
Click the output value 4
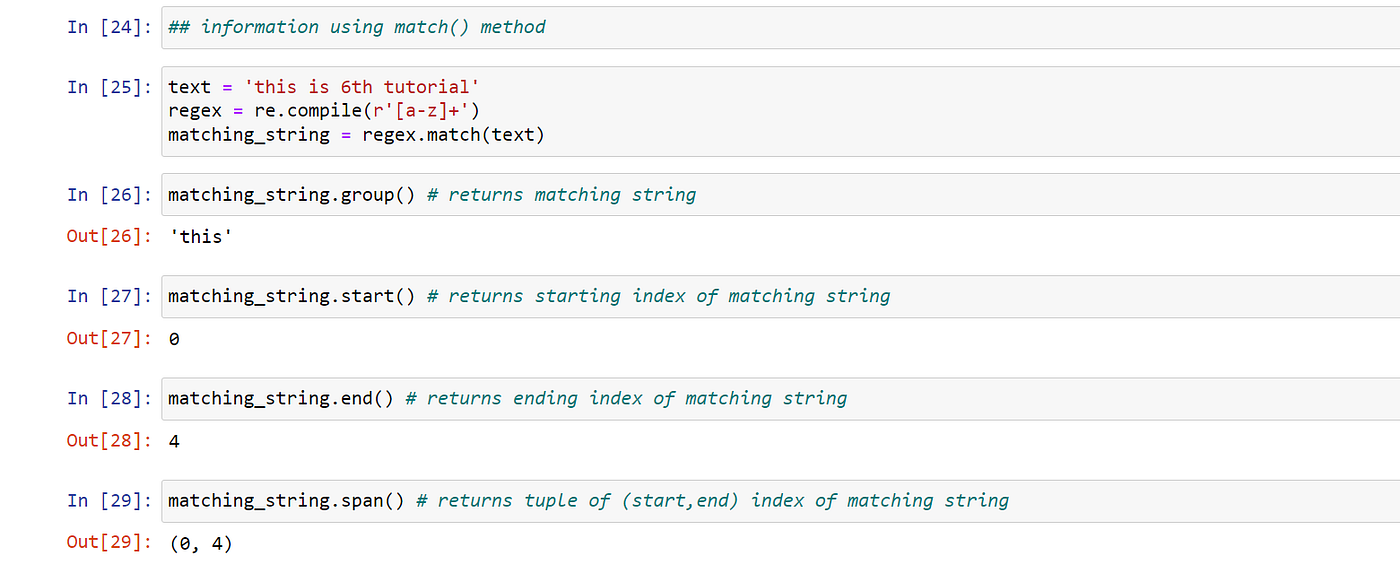175,441
